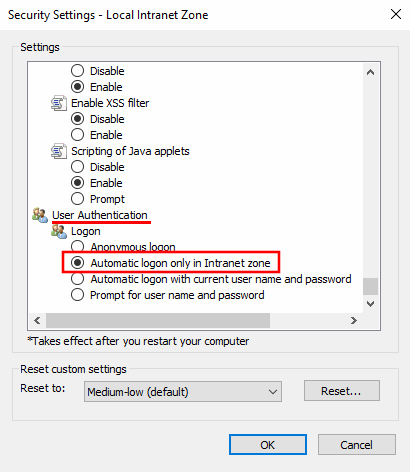Open the Reset to dropdown
Screen dimensions: 410x472
[x=183, y=392]
